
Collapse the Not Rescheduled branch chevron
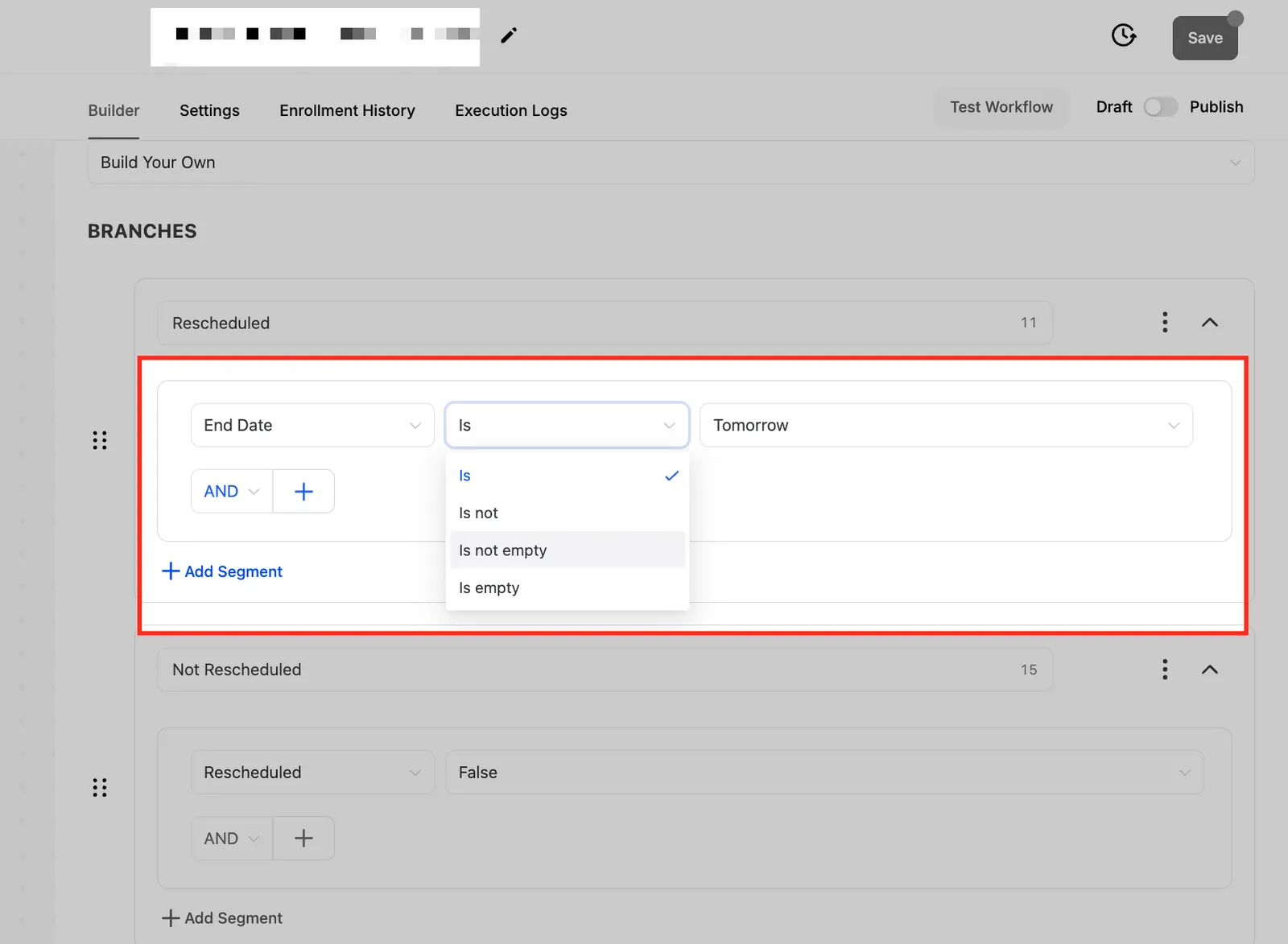pos(1210,670)
